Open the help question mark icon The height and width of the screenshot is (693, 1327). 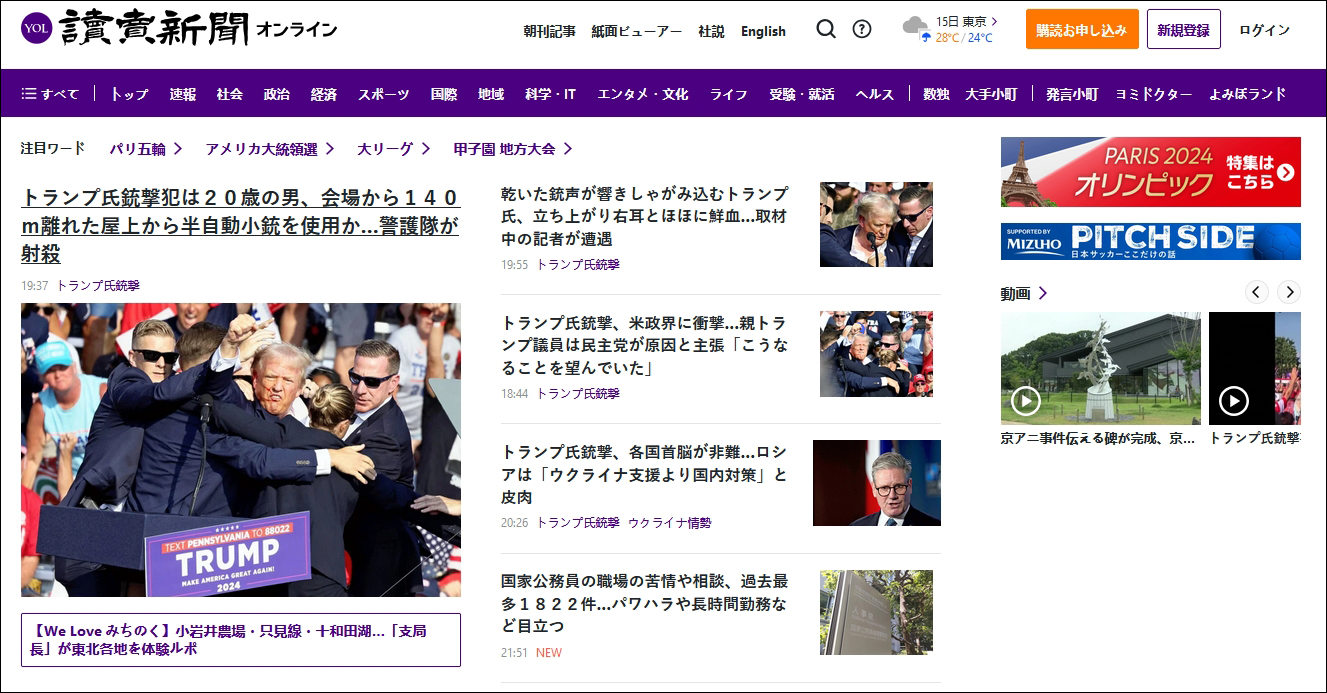pos(861,29)
